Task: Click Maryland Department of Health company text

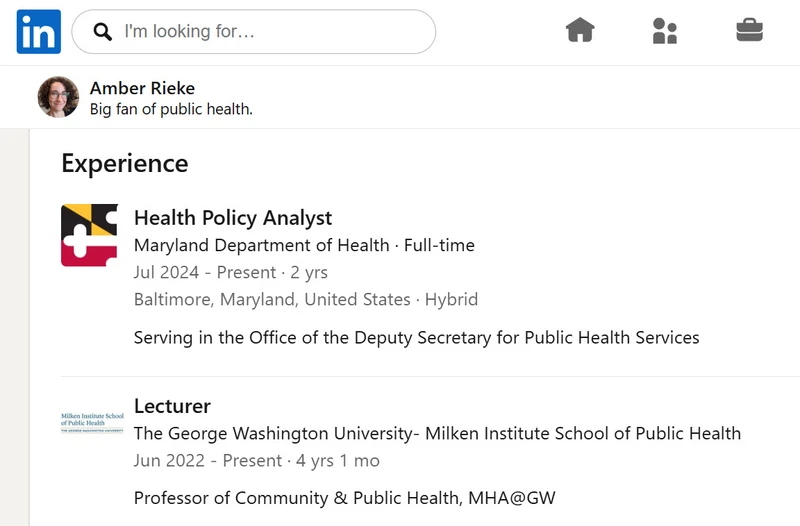Action: click(261, 245)
